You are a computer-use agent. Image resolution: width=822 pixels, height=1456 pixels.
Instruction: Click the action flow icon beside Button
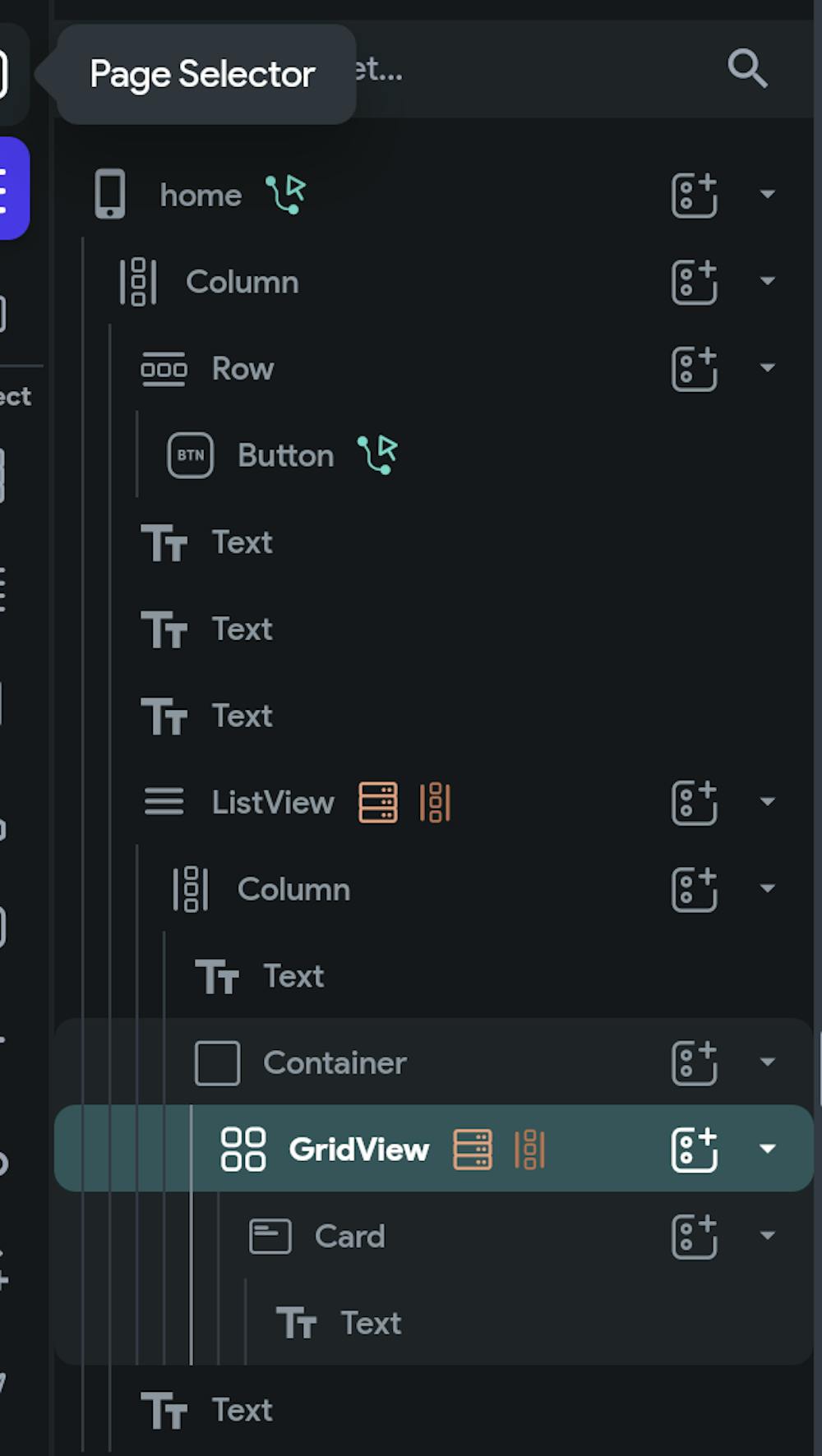[x=378, y=455]
